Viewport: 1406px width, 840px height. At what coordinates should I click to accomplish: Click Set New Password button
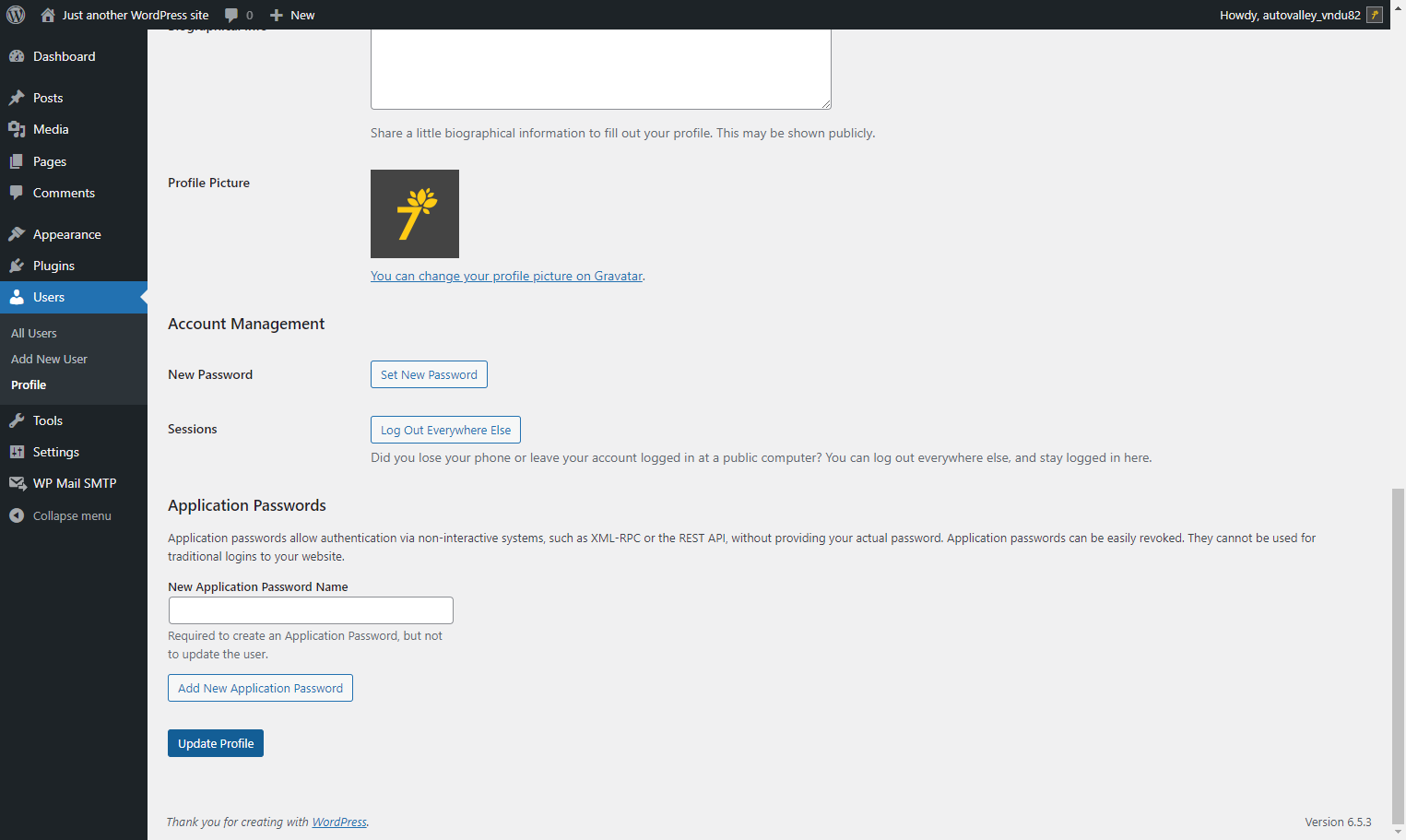point(429,374)
